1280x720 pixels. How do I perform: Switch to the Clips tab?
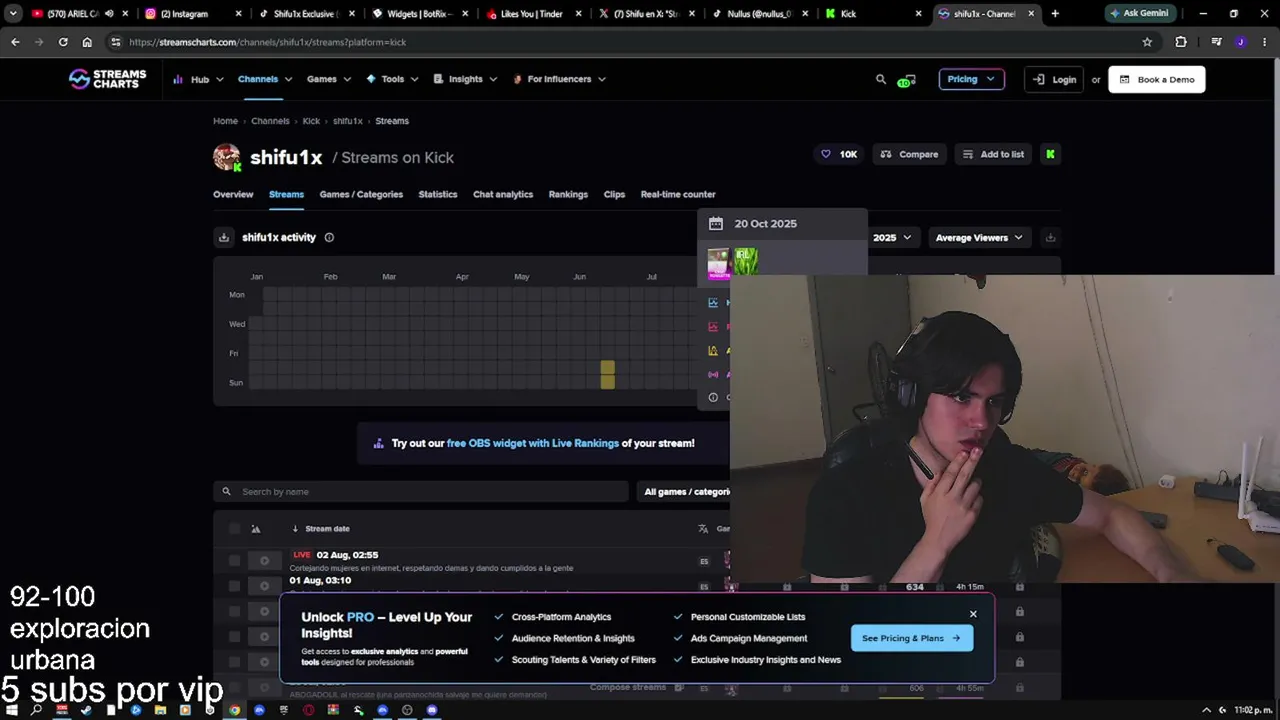[x=614, y=194]
